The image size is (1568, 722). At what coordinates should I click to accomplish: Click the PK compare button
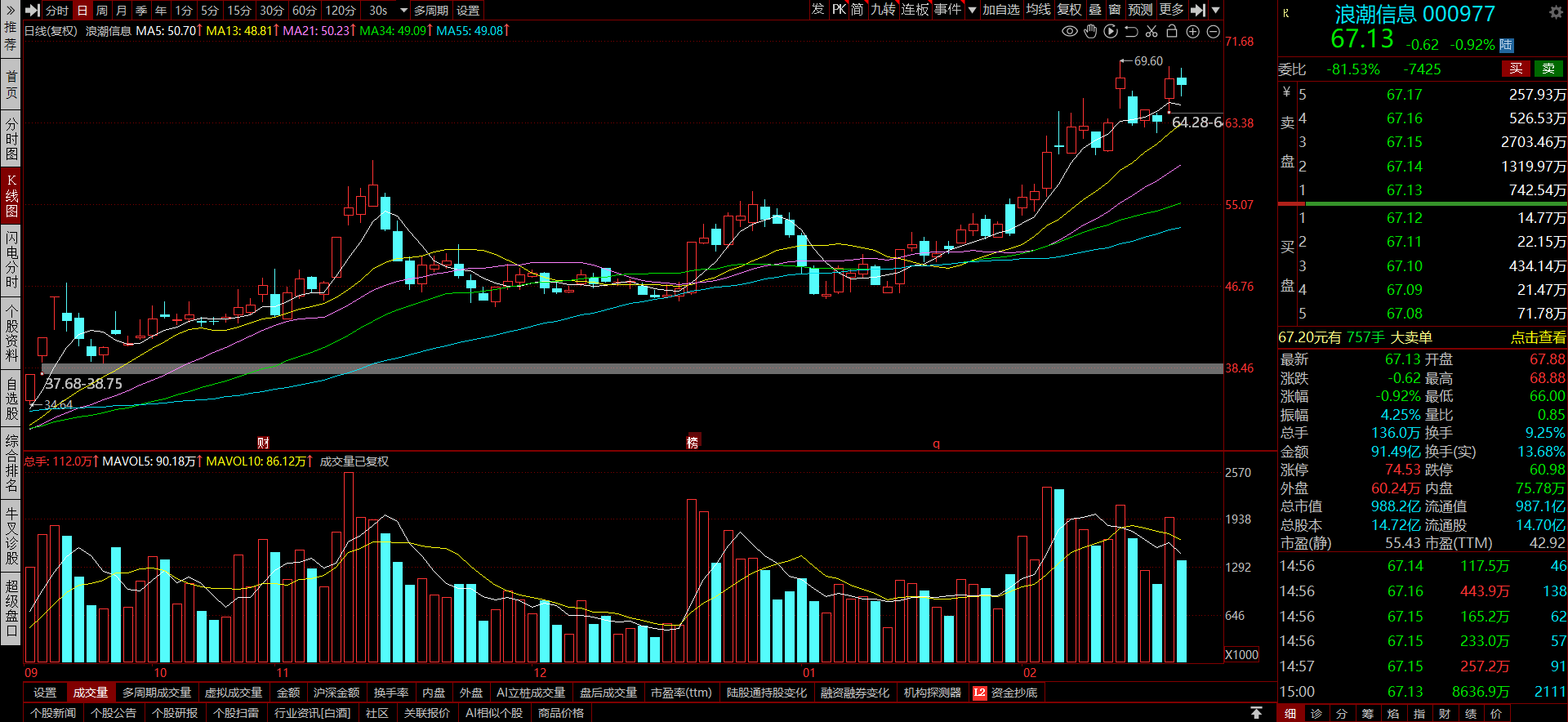point(839,10)
